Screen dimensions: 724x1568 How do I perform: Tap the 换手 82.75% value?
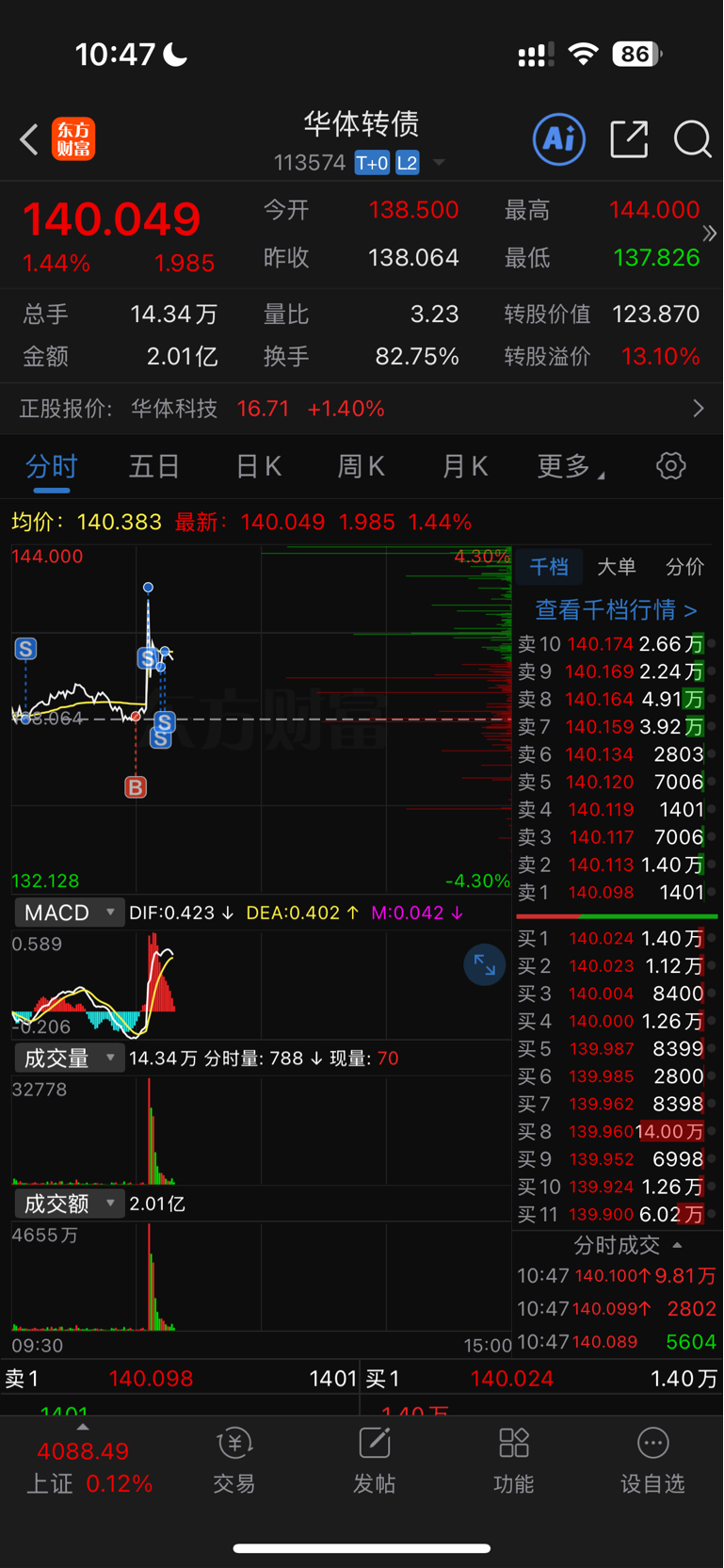tap(417, 357)
